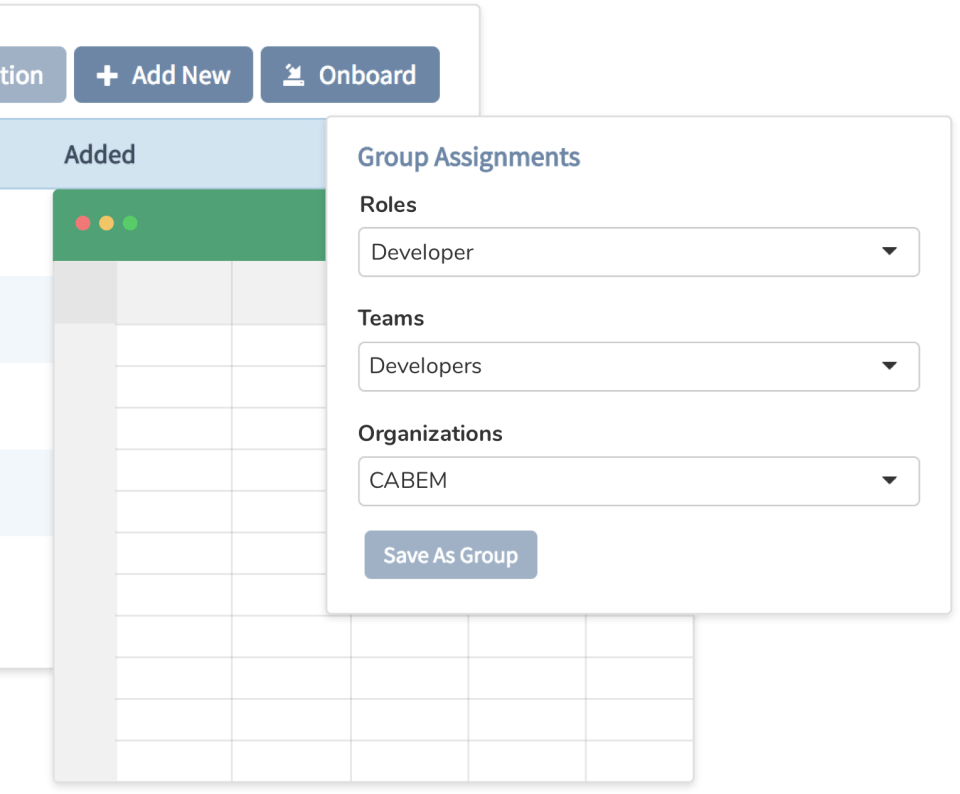Screen dimensions: 960x794
Task: Open the Roles dropdown arrow
Action: 889,251
